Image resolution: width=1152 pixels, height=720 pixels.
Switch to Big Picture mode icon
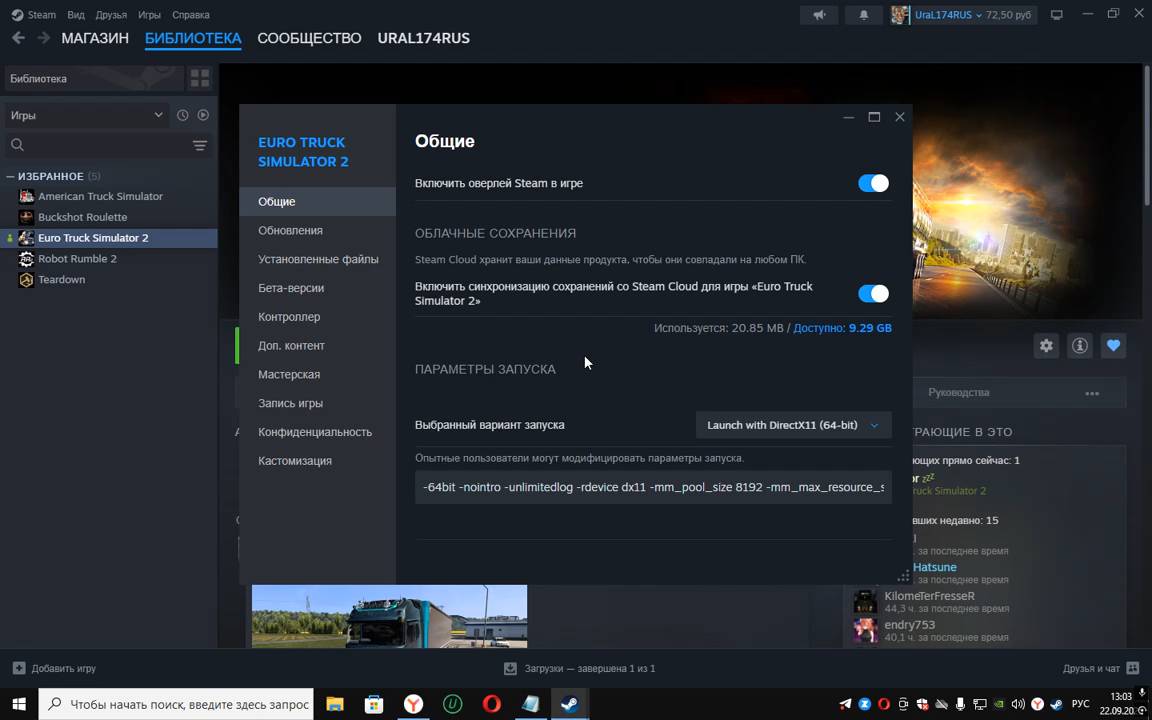(x=1056, y=15)
